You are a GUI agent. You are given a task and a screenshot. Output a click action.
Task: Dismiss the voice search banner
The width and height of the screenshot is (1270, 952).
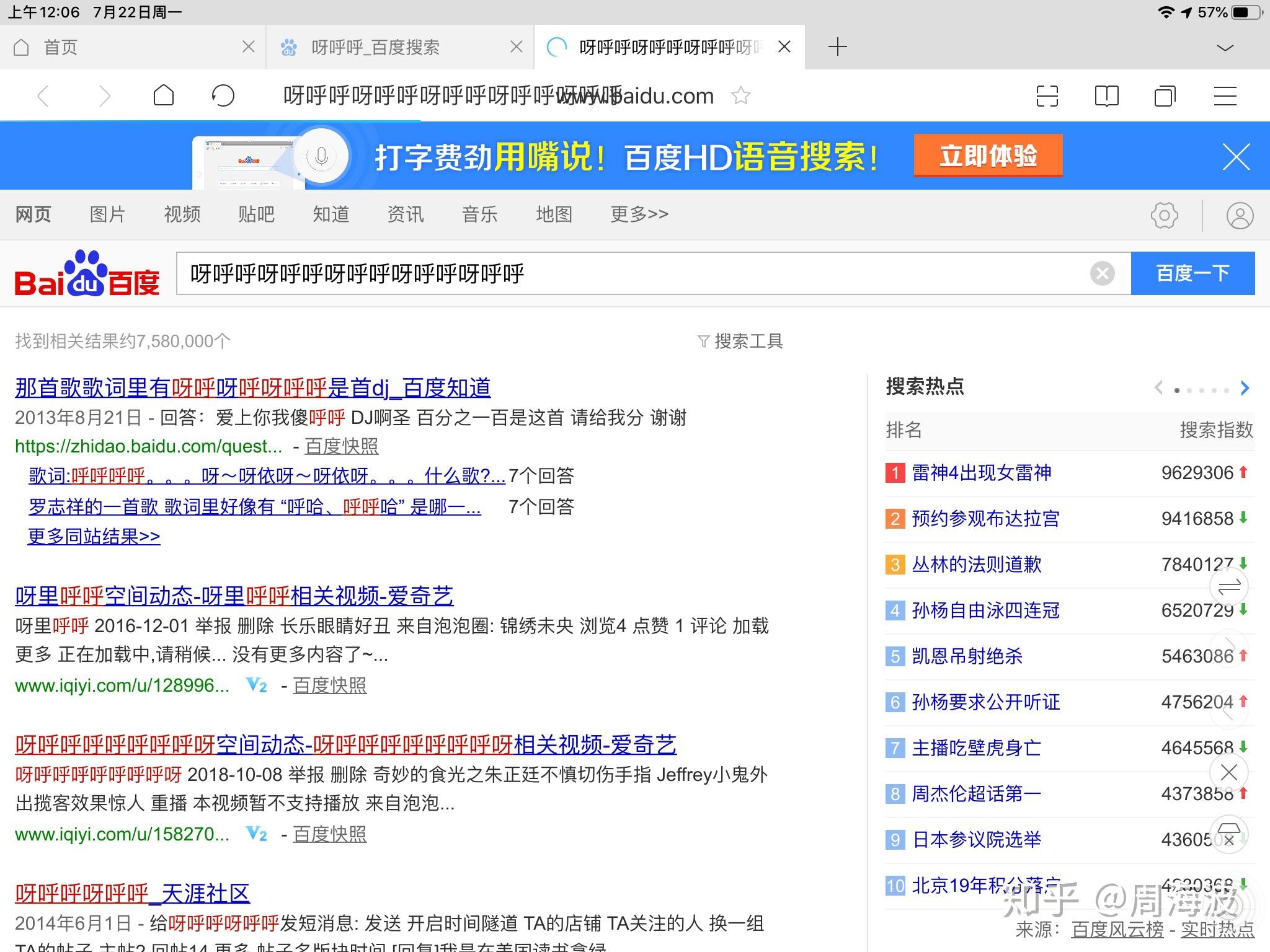pos(1236,156)
